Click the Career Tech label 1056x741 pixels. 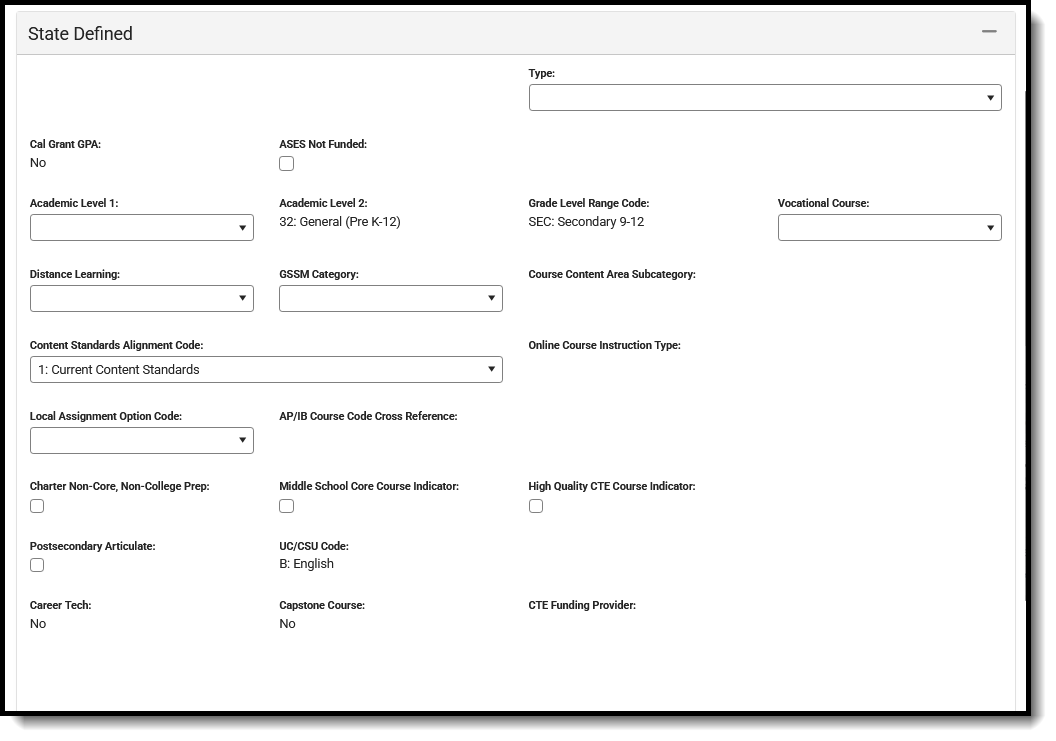point(61,605)
